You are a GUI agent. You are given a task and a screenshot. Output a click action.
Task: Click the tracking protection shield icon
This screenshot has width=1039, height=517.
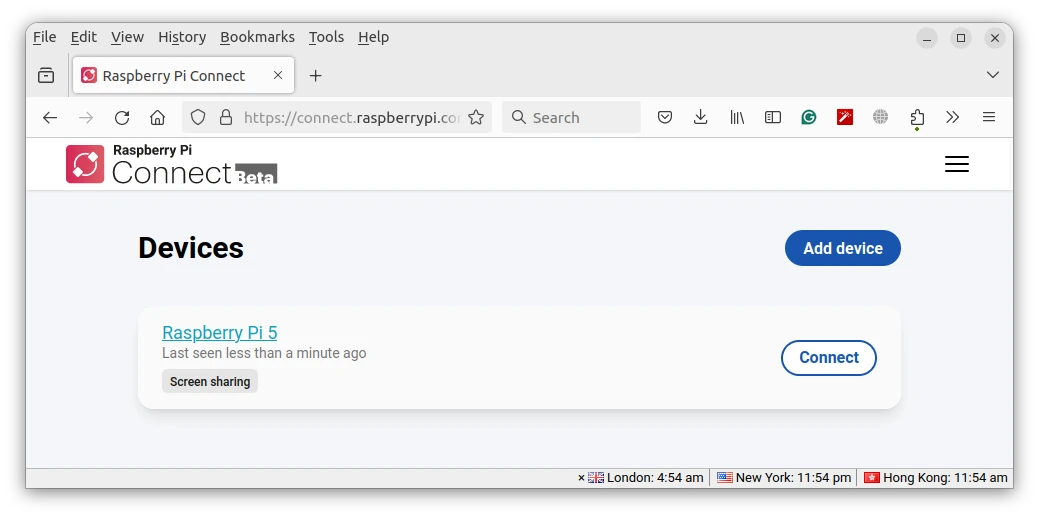tap(197, 118)
